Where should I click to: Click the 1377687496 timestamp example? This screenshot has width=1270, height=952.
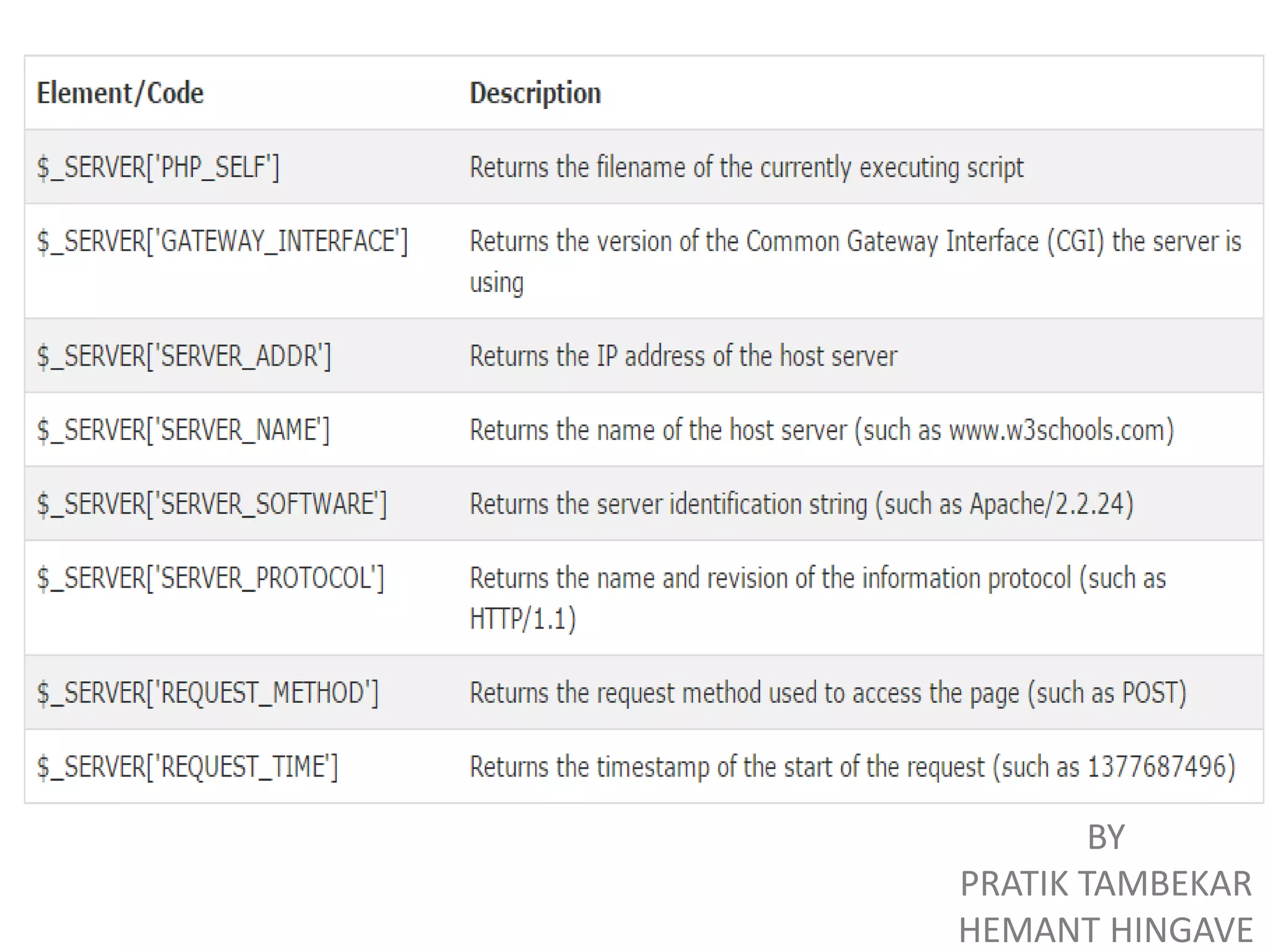(x=1157, y=767)
